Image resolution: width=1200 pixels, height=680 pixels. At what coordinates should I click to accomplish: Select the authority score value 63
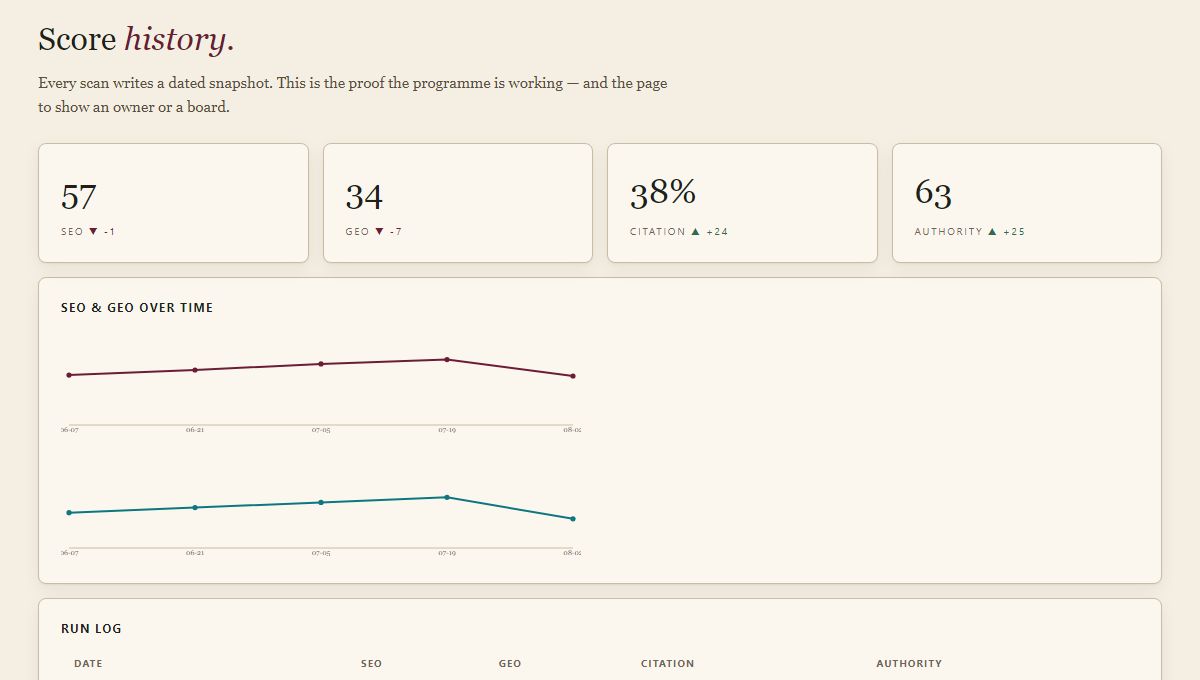pyautogui.click(x=933, y=193)
